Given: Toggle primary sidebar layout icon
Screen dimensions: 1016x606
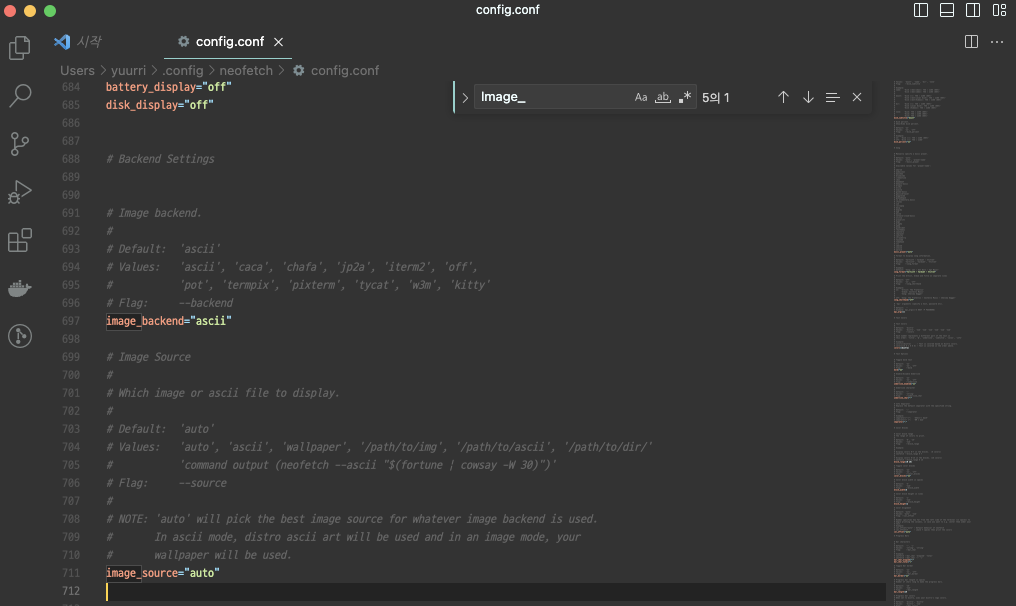Looking at the screenshot, I should pyautogui.click(x=921, y=10).
